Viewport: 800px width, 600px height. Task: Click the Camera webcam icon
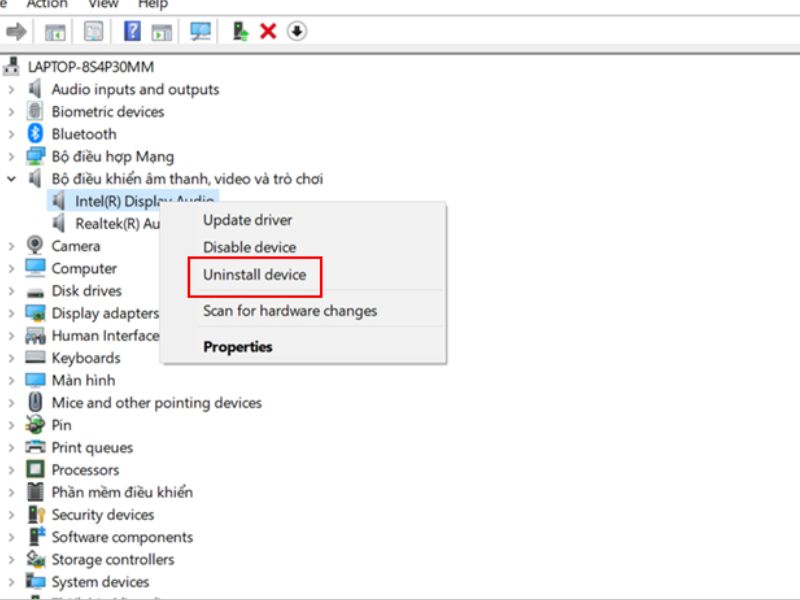[35, 245]
